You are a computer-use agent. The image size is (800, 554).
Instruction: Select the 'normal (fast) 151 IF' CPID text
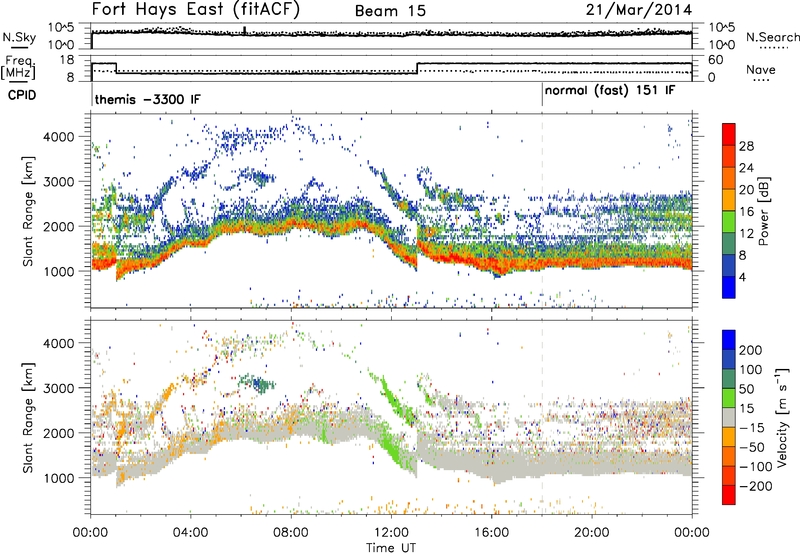coord(610,91)
